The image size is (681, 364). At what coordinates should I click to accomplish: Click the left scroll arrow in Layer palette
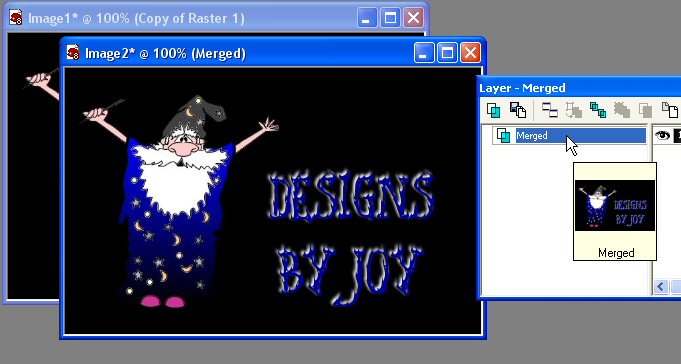point(661,287)
